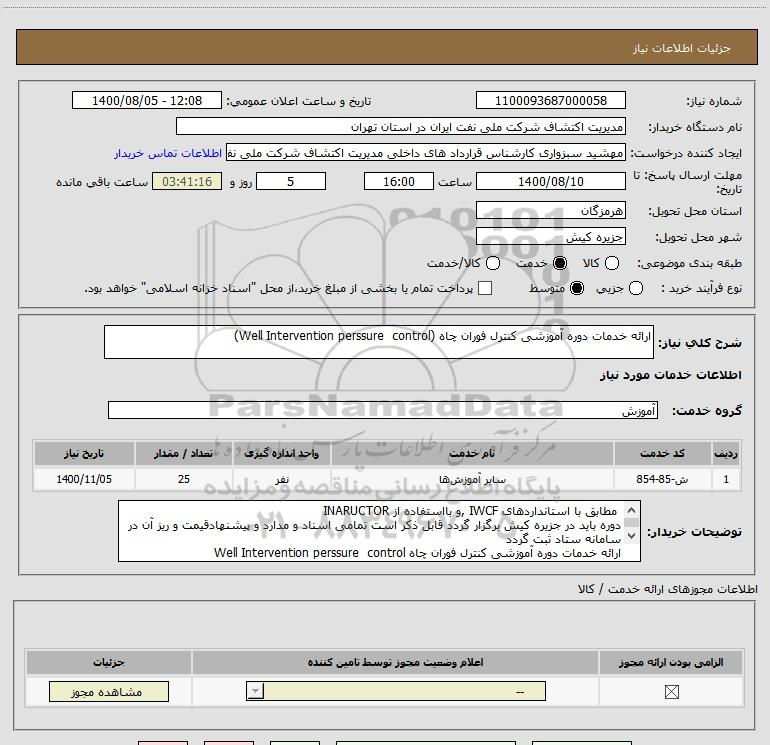Click need date cell 1400/11/05

[x=84, y=479]
